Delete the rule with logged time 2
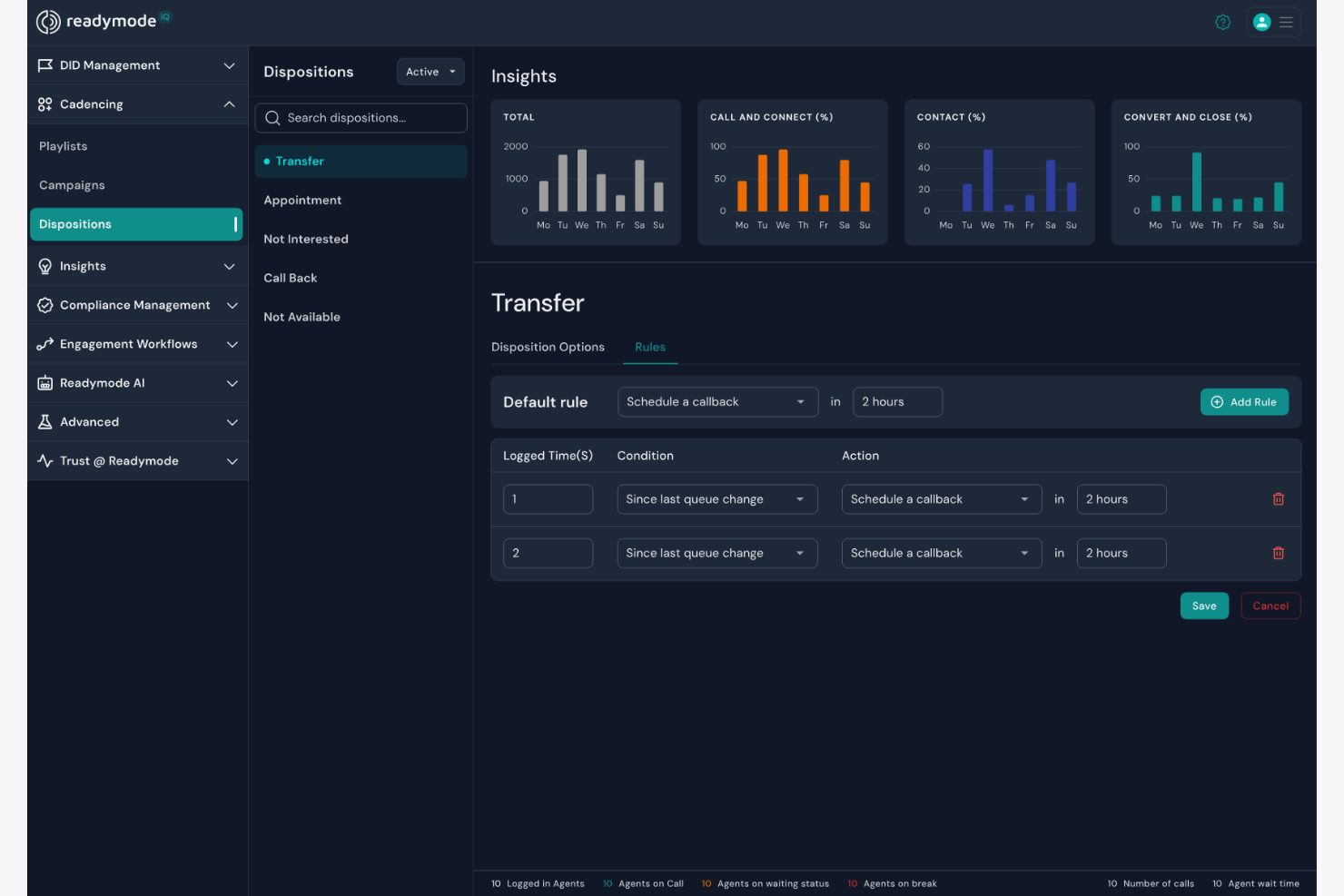Screen dimensions: 1344x896 [1279, 553]
